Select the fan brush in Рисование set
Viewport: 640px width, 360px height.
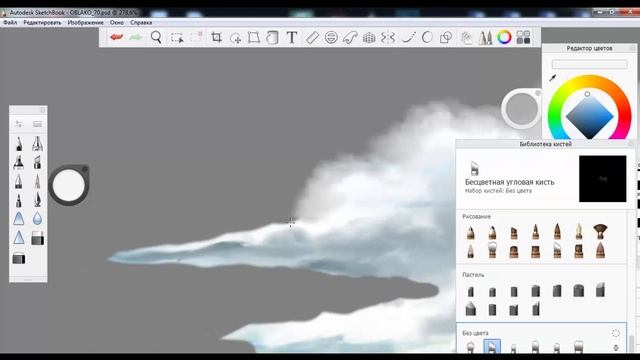click(x=600, y=231)
